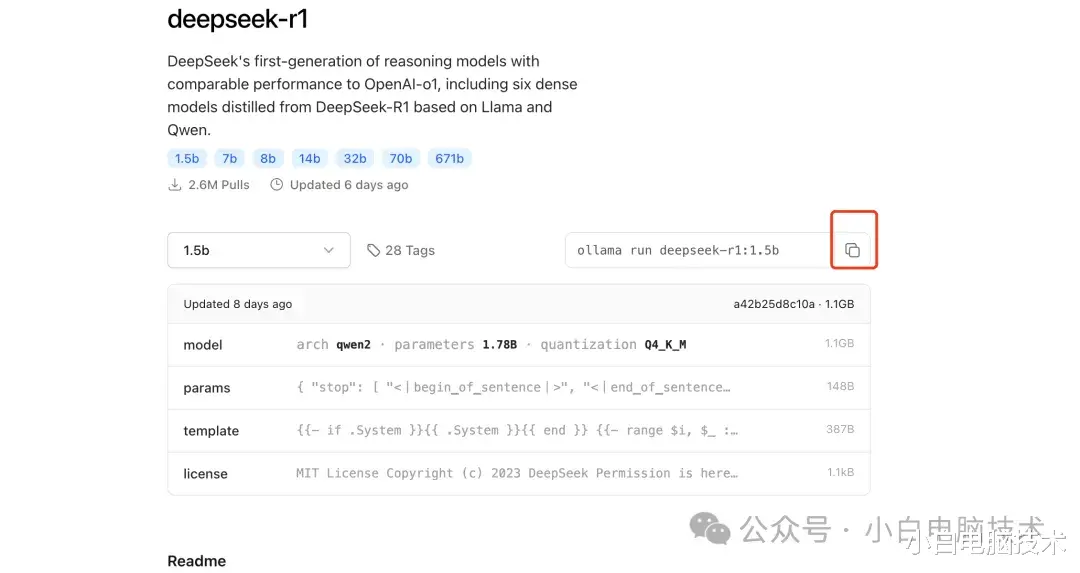This screenshot has width=1080, height=573.
Task: View the template file row
Action: pyautogui.click(x=519, y=430)
